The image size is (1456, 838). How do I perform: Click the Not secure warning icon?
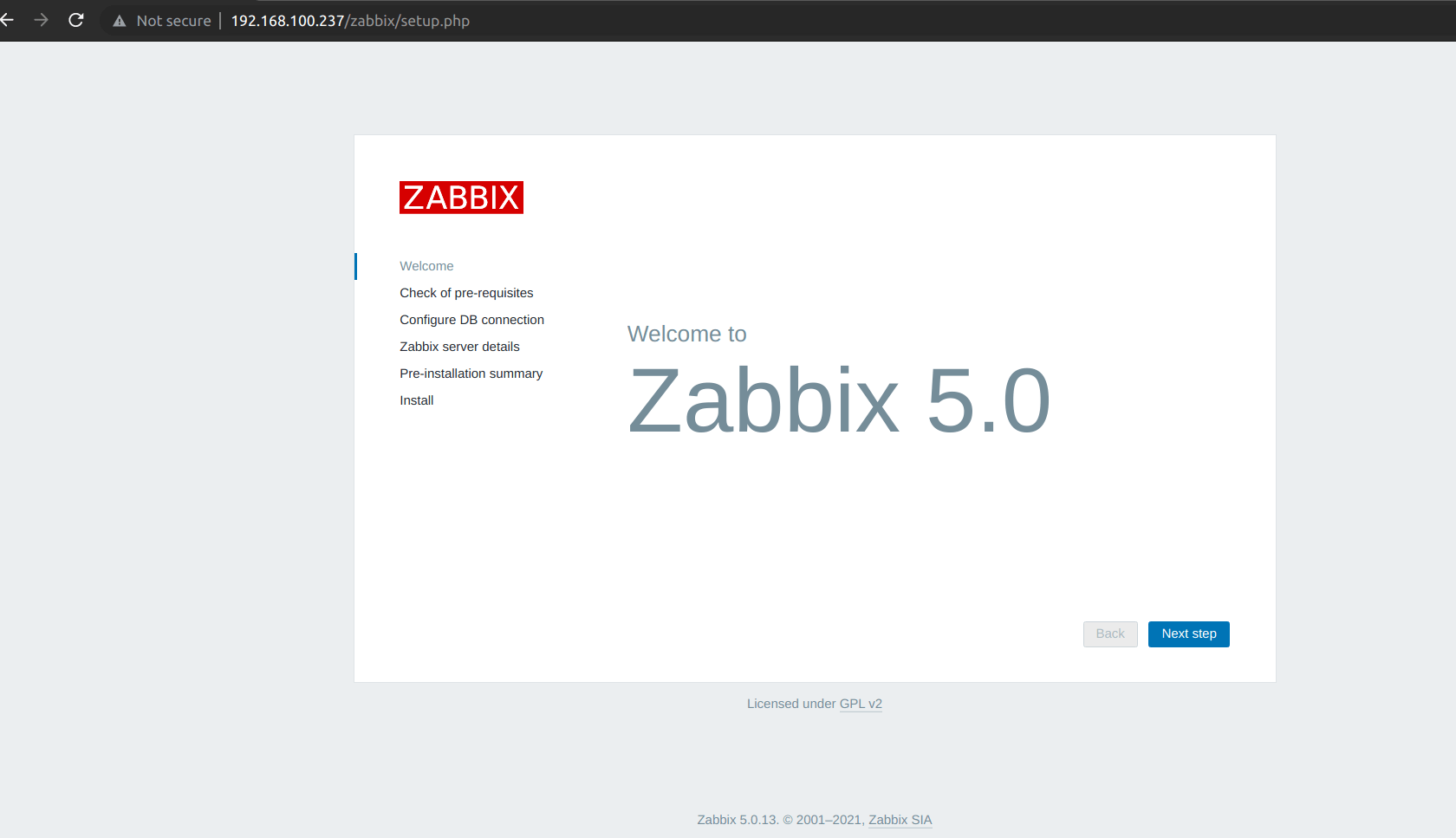(120, 21)
